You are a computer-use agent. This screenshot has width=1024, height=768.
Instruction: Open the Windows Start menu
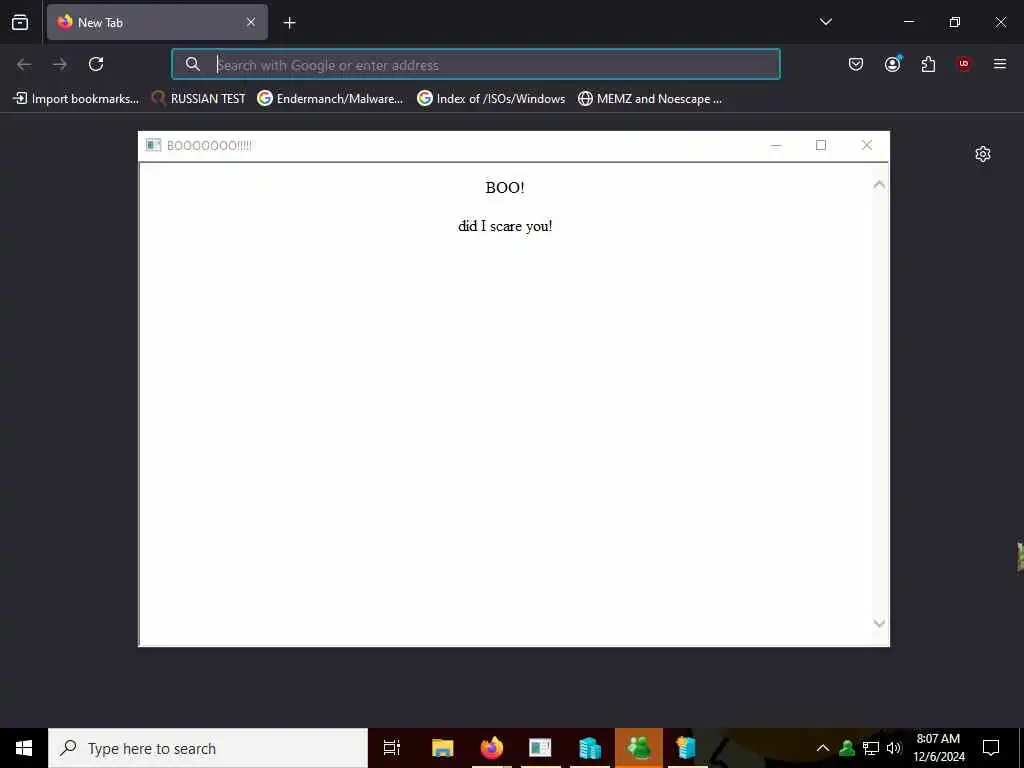point(24,748)
